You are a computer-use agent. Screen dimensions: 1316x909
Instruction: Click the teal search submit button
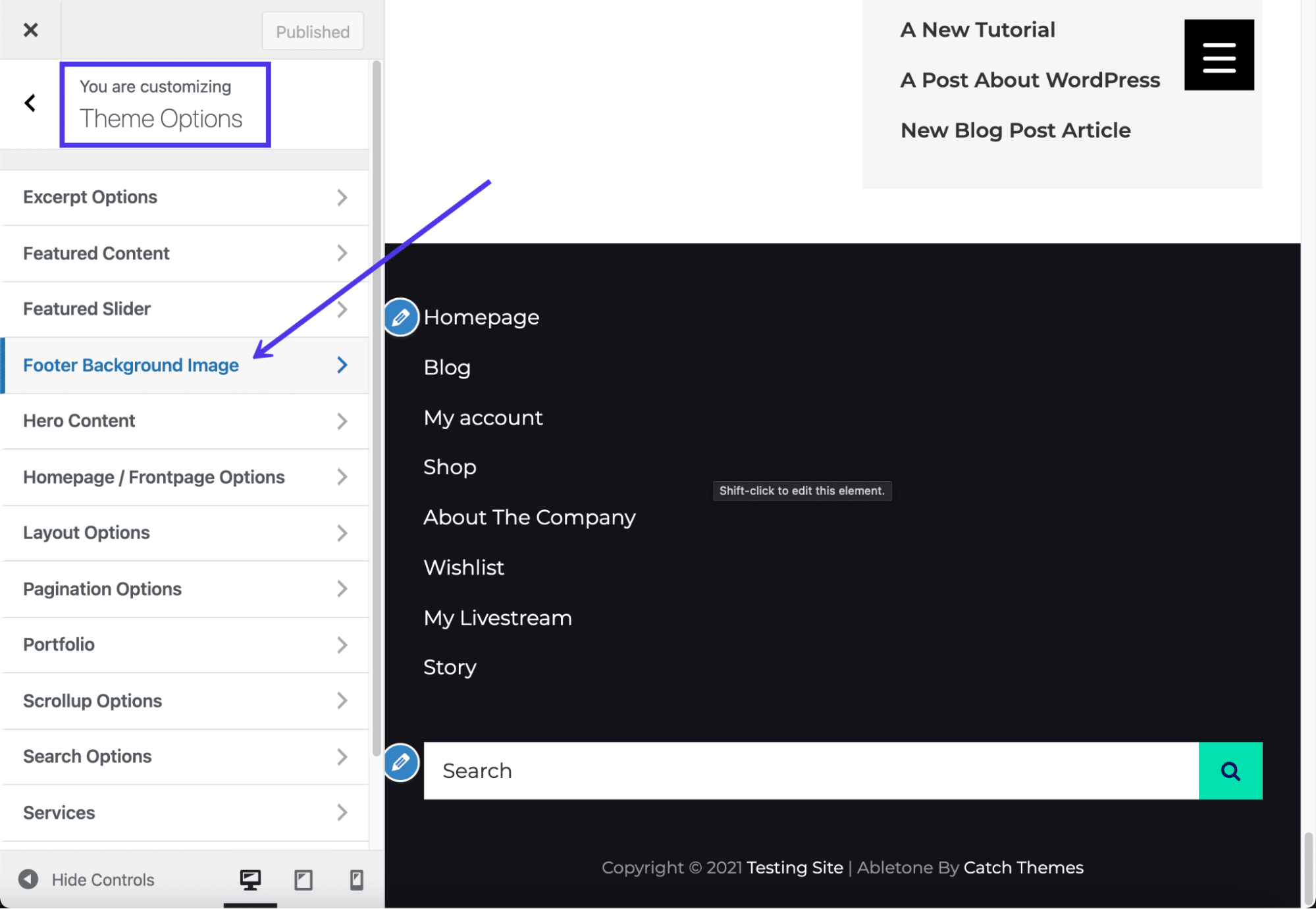click(1231, 770)
